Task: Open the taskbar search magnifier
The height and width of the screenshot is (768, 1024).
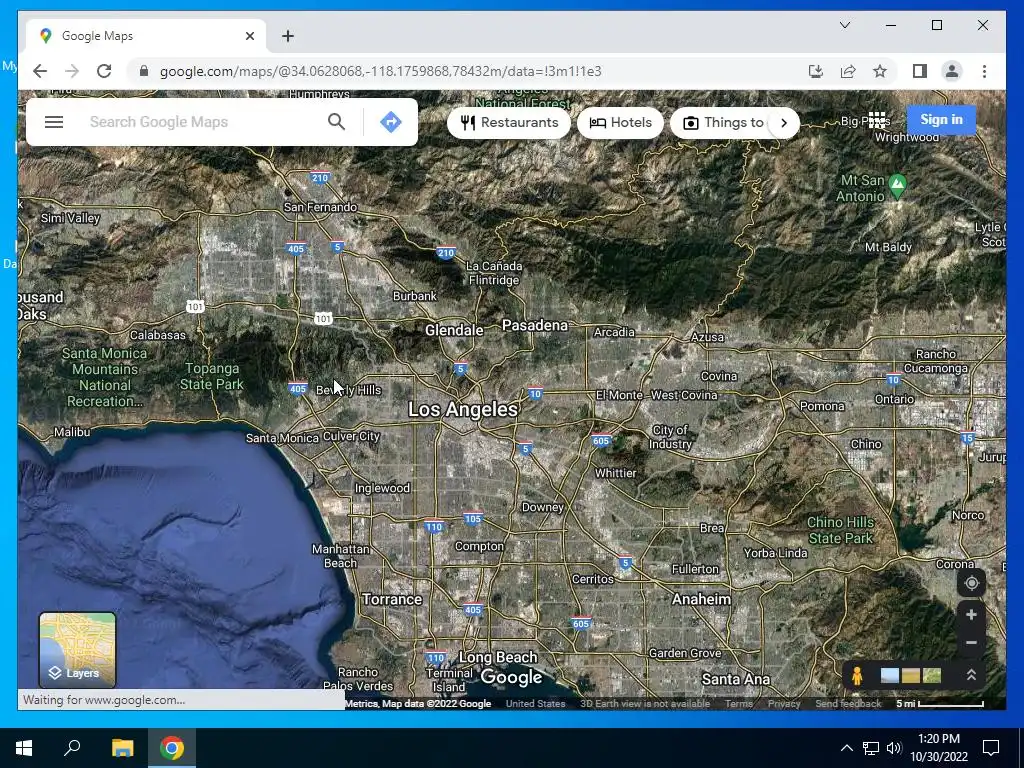Action: [72, 748]
